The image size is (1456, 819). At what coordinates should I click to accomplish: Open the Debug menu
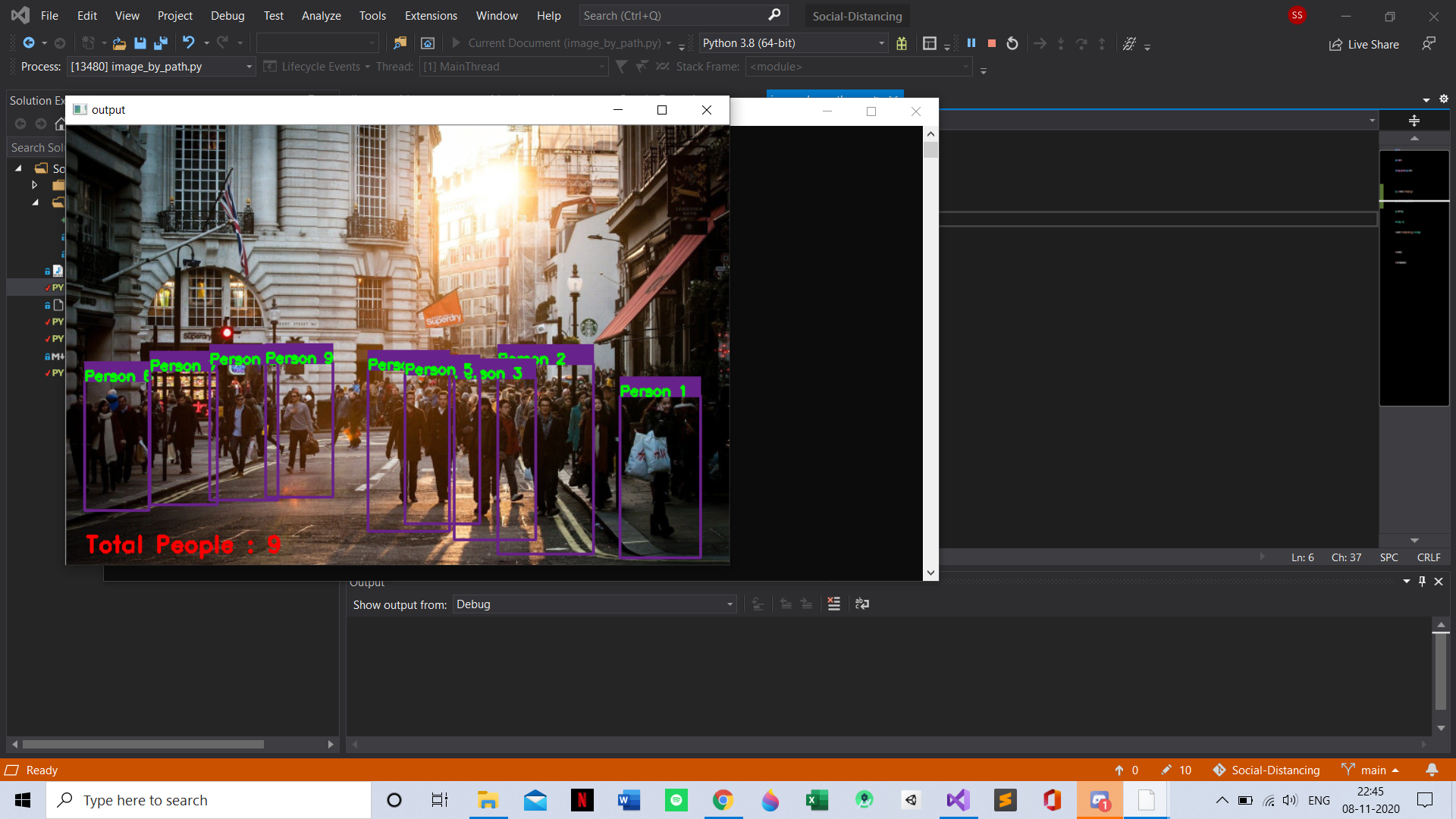click(x=227, y=15)
